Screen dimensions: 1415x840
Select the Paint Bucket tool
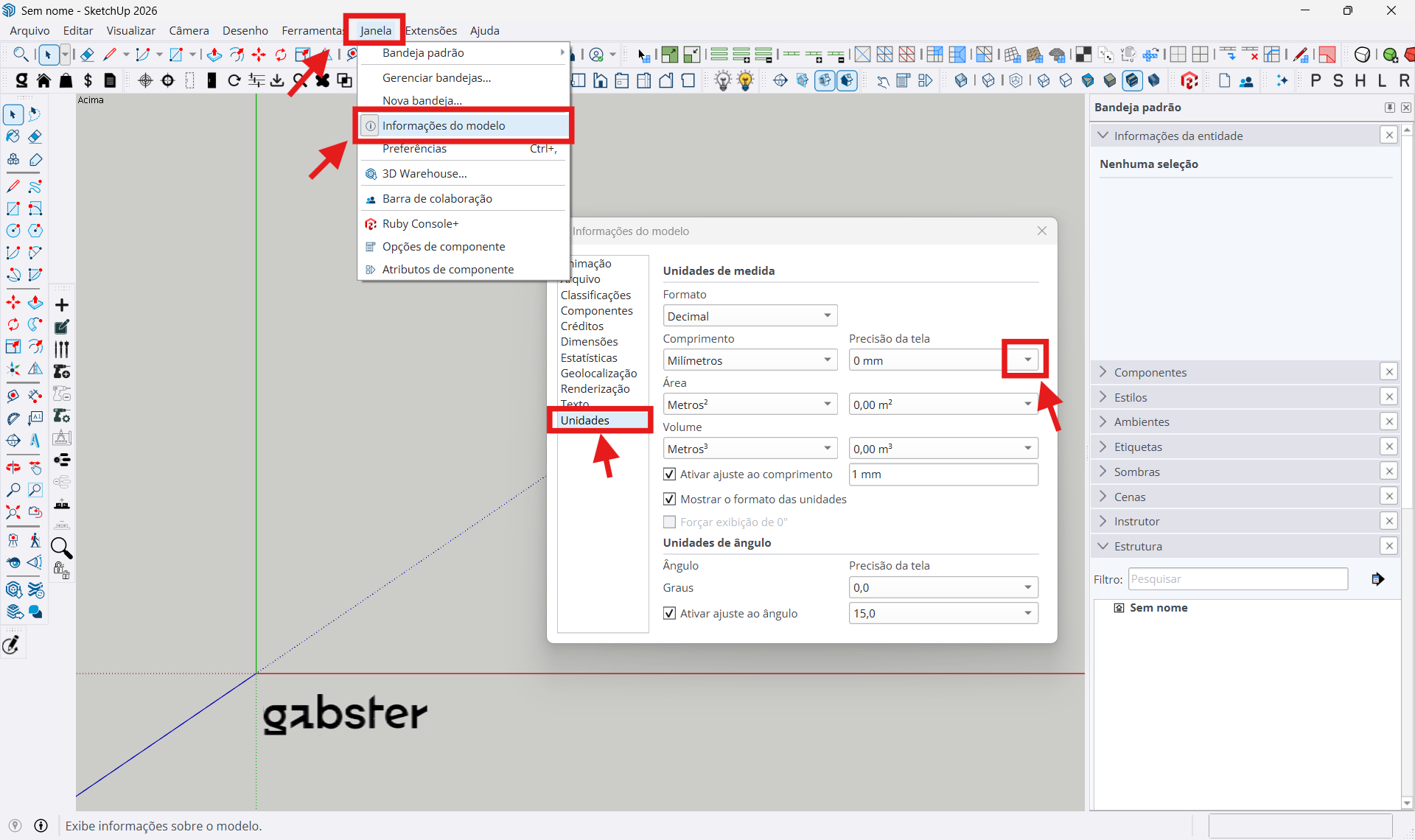coord(13,137)
